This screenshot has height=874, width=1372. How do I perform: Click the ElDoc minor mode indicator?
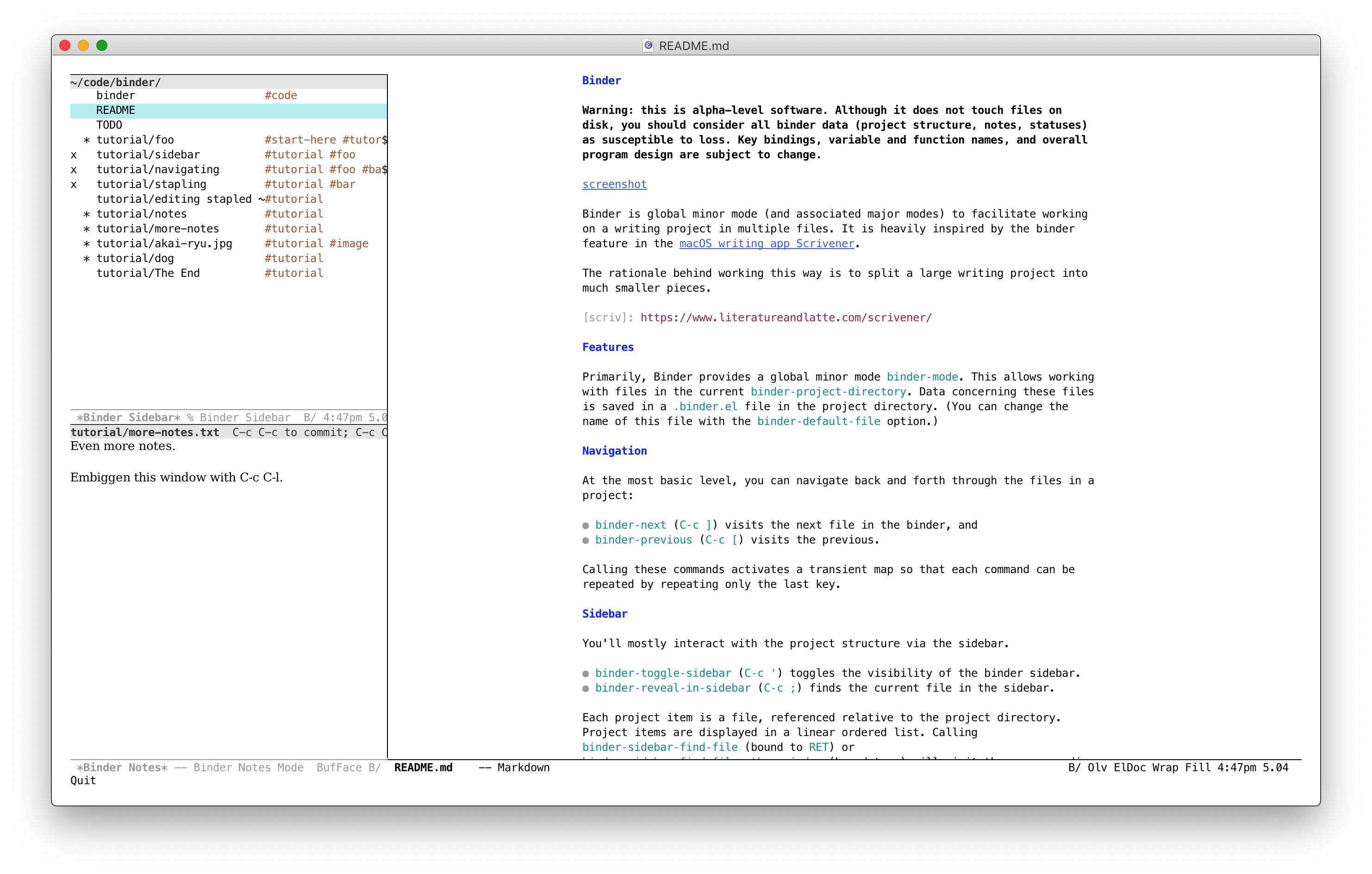pyautogui.click(x=1129, y=767)
